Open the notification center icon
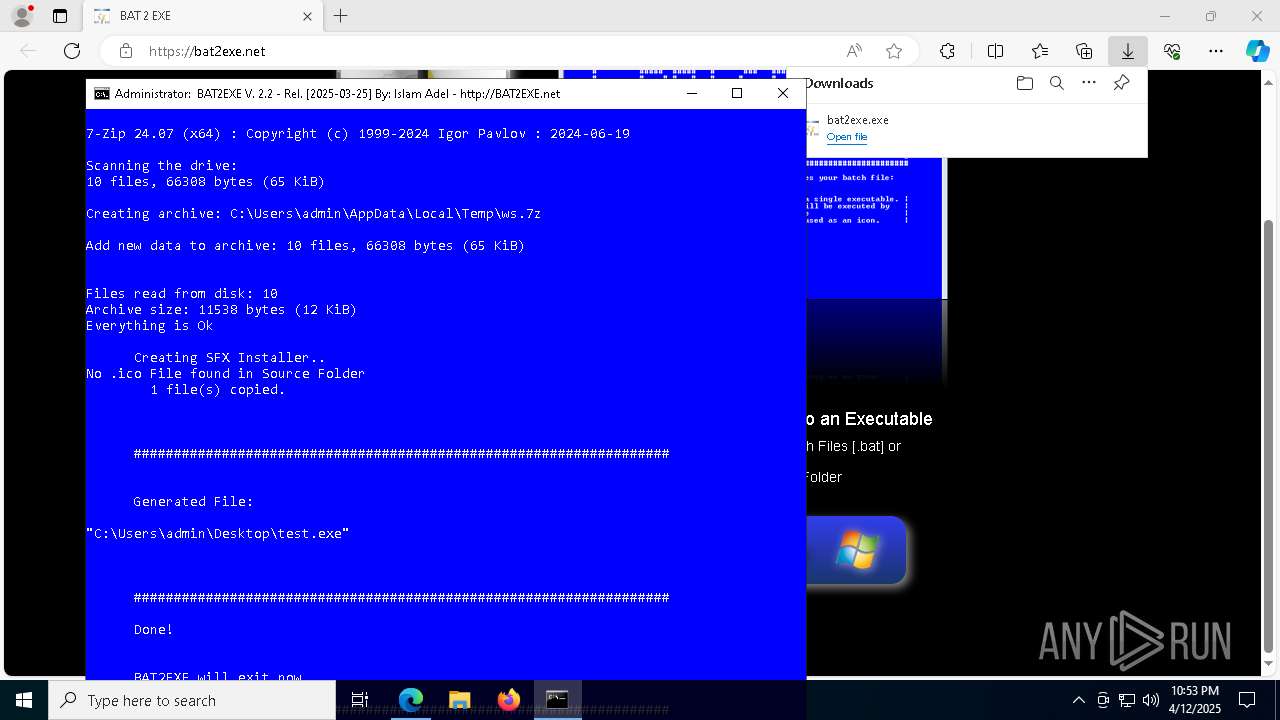Viewport: 1280px width, 720px height. (1247, 700)
